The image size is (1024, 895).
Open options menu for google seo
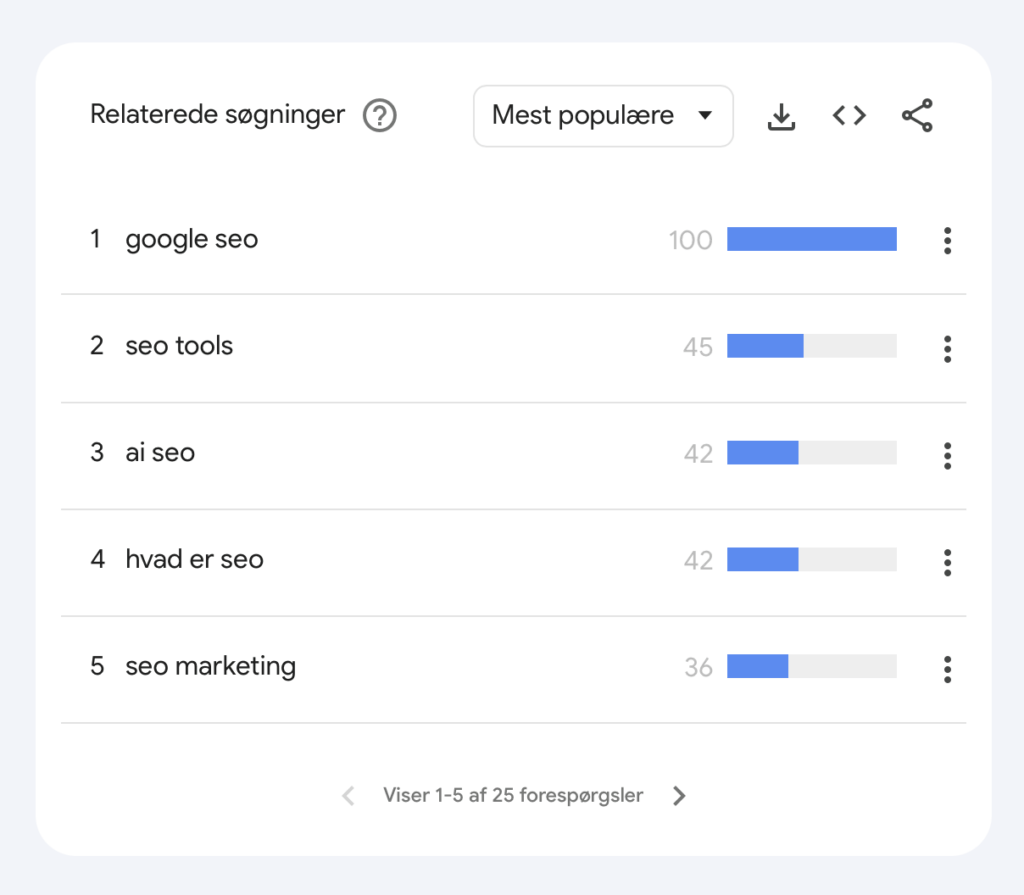coord(947,240)
